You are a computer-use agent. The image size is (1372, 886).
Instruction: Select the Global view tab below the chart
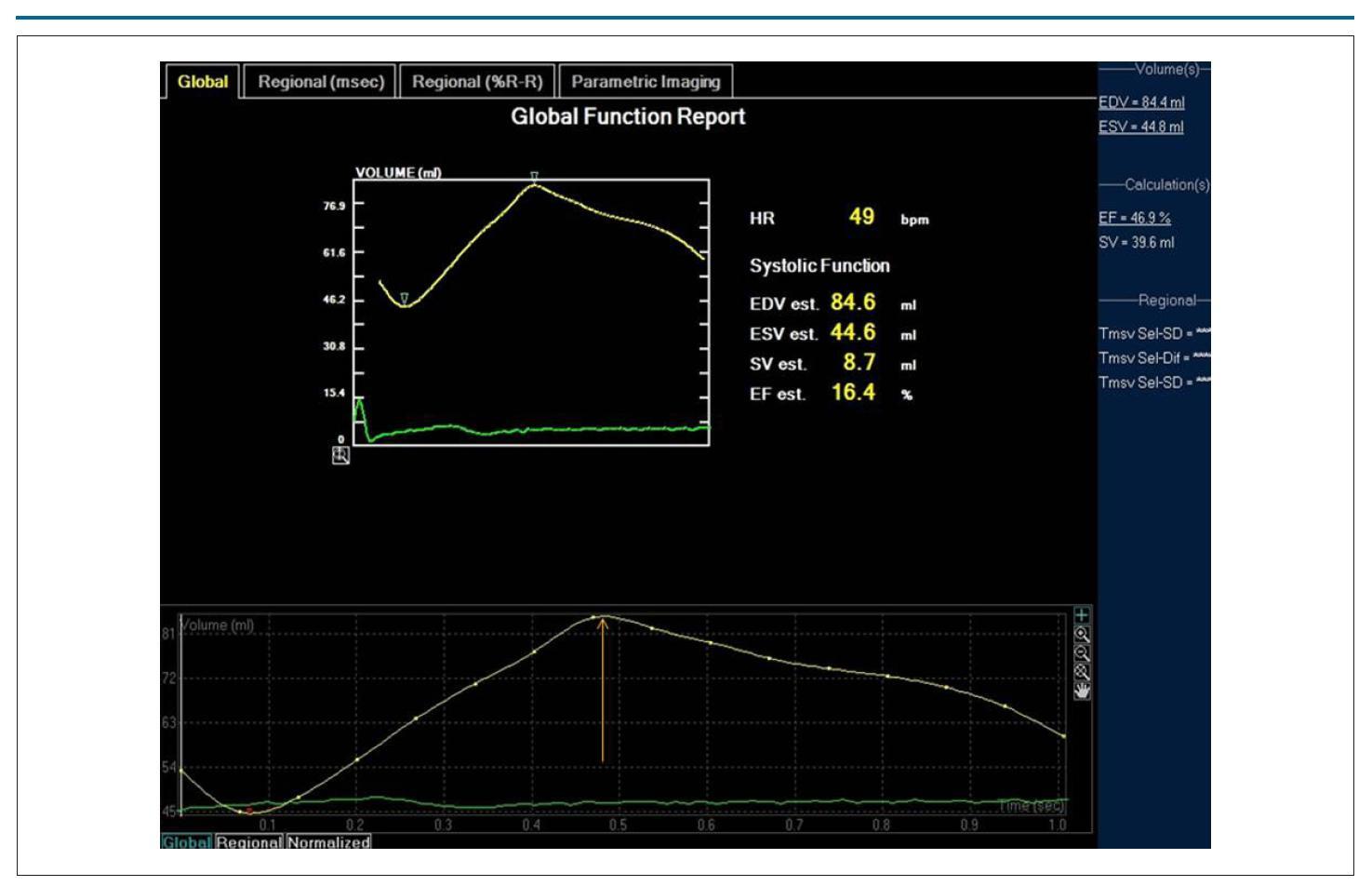(187, 842)
